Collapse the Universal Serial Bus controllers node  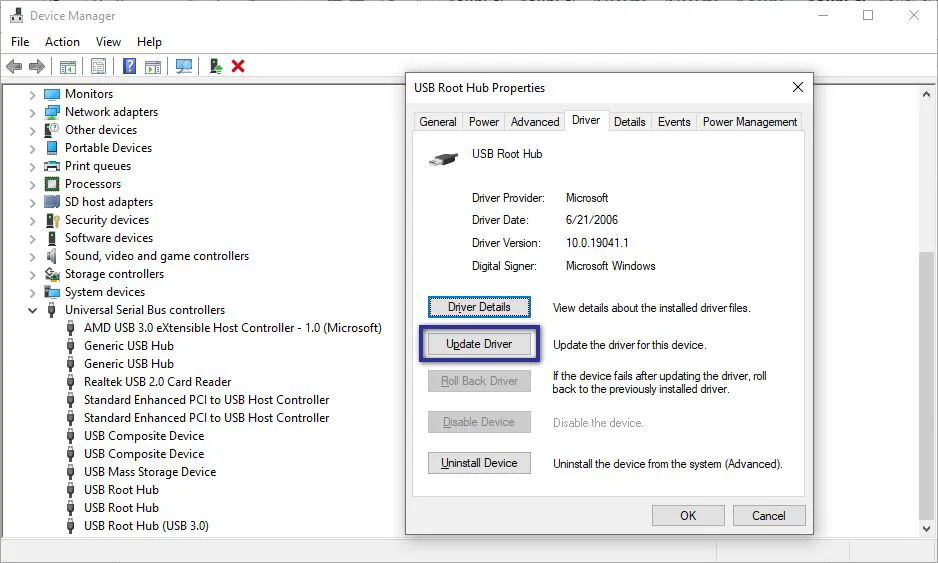point(32,311)
